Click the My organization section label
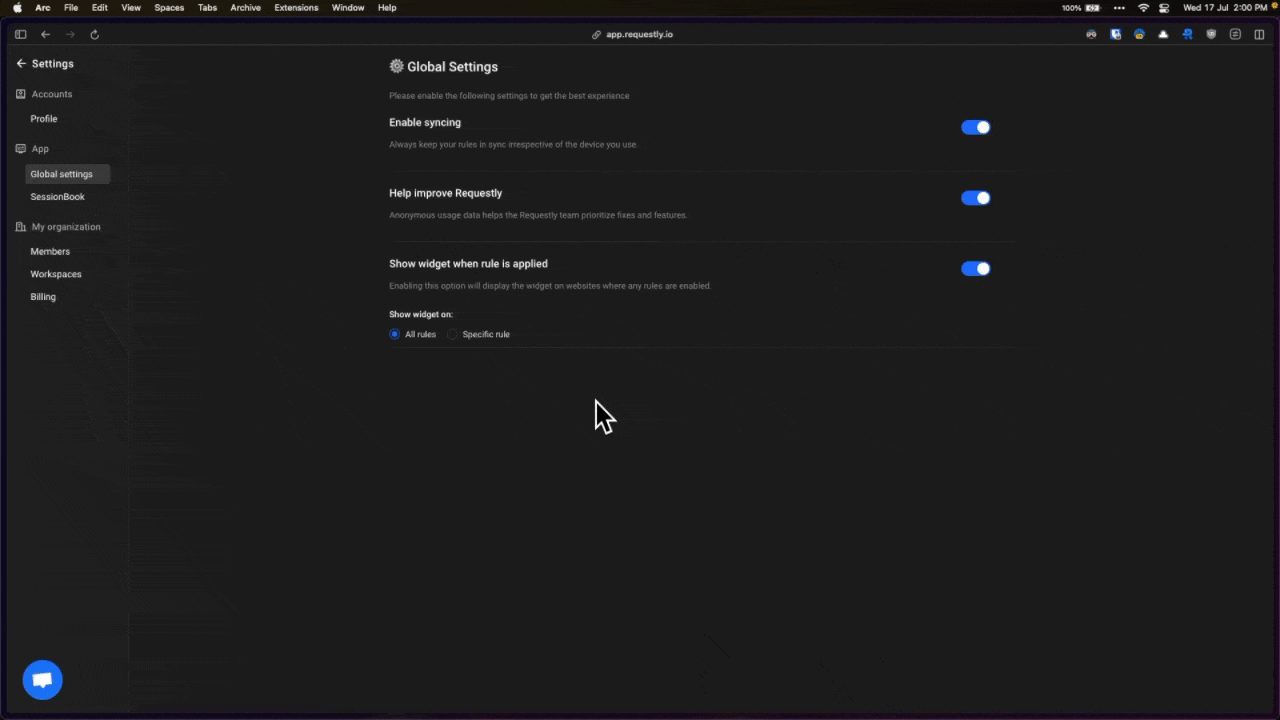This screenshot has width=1280, height=720. point(66,227)
